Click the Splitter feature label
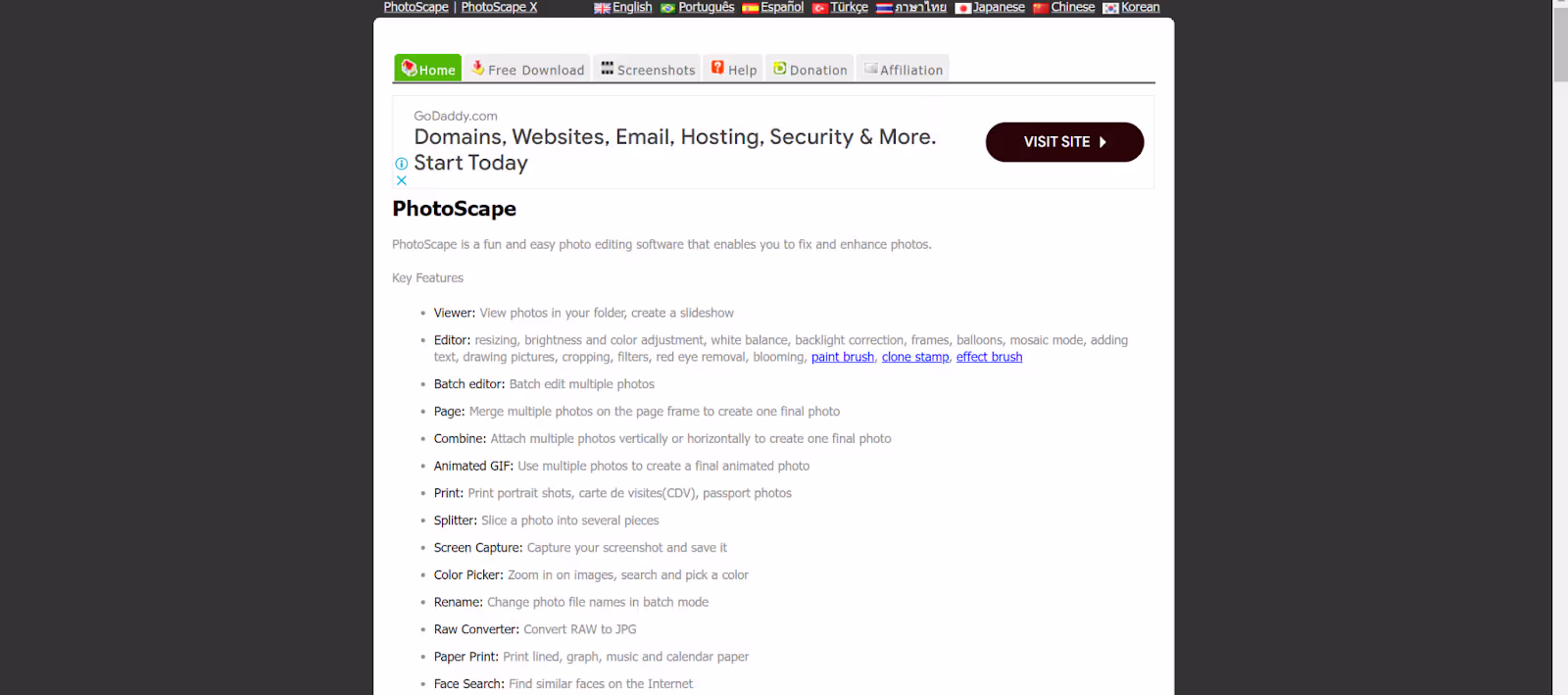Screen dimensions: 1568x695 [x=456, y=521]
